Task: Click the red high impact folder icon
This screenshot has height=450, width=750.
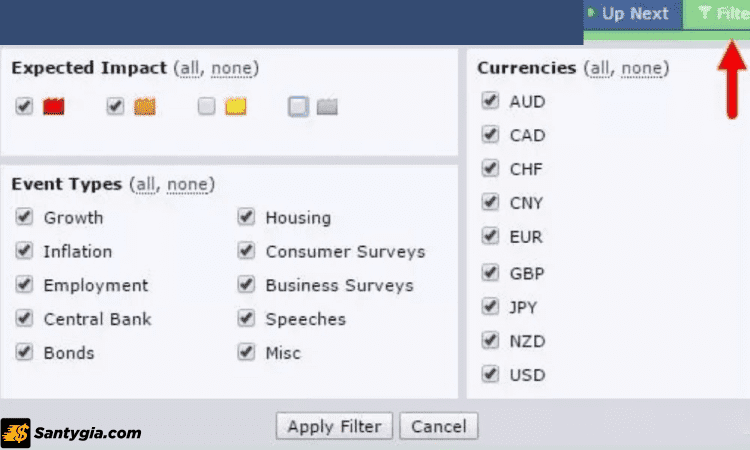Action: coord(53,106)
